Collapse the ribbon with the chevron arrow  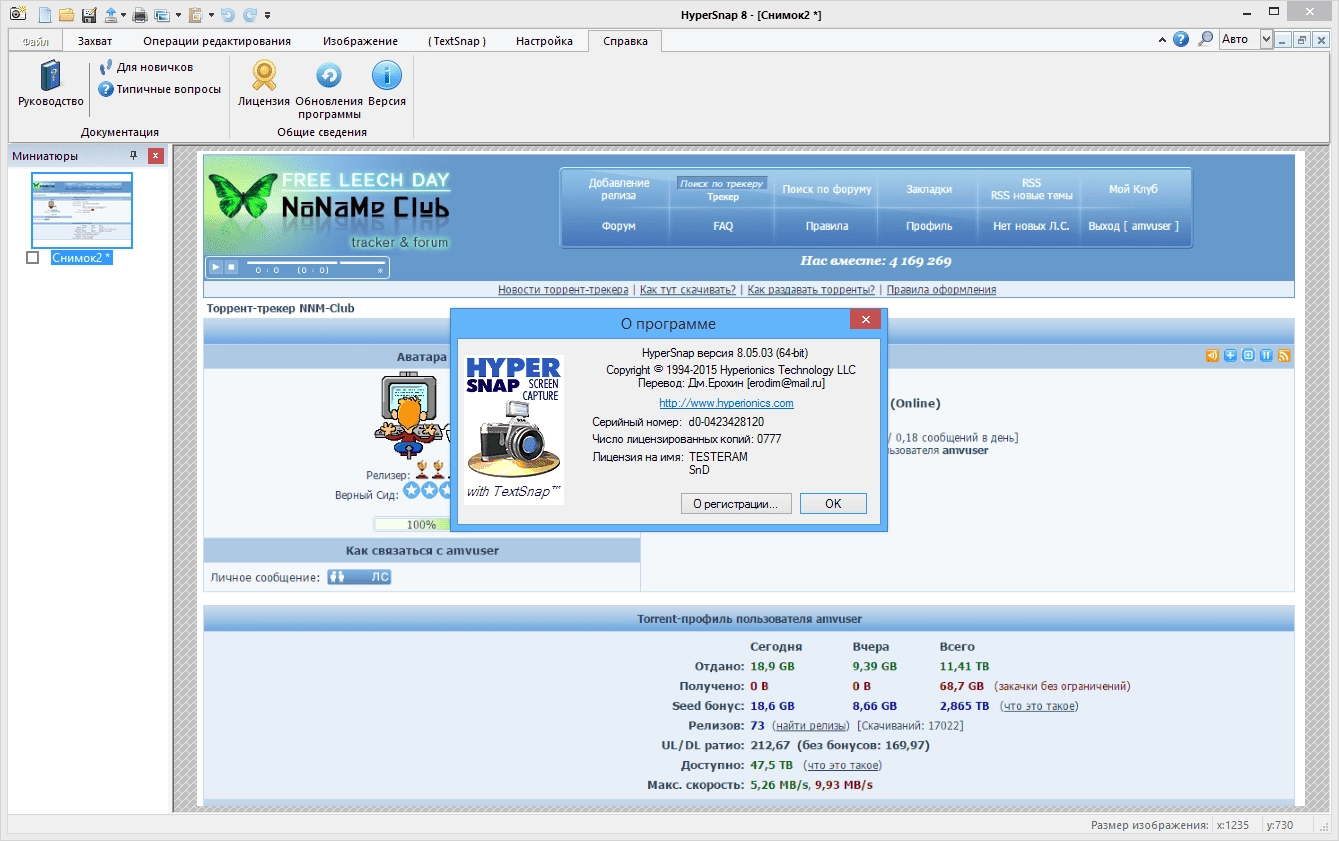click(x=1162, y=40)
